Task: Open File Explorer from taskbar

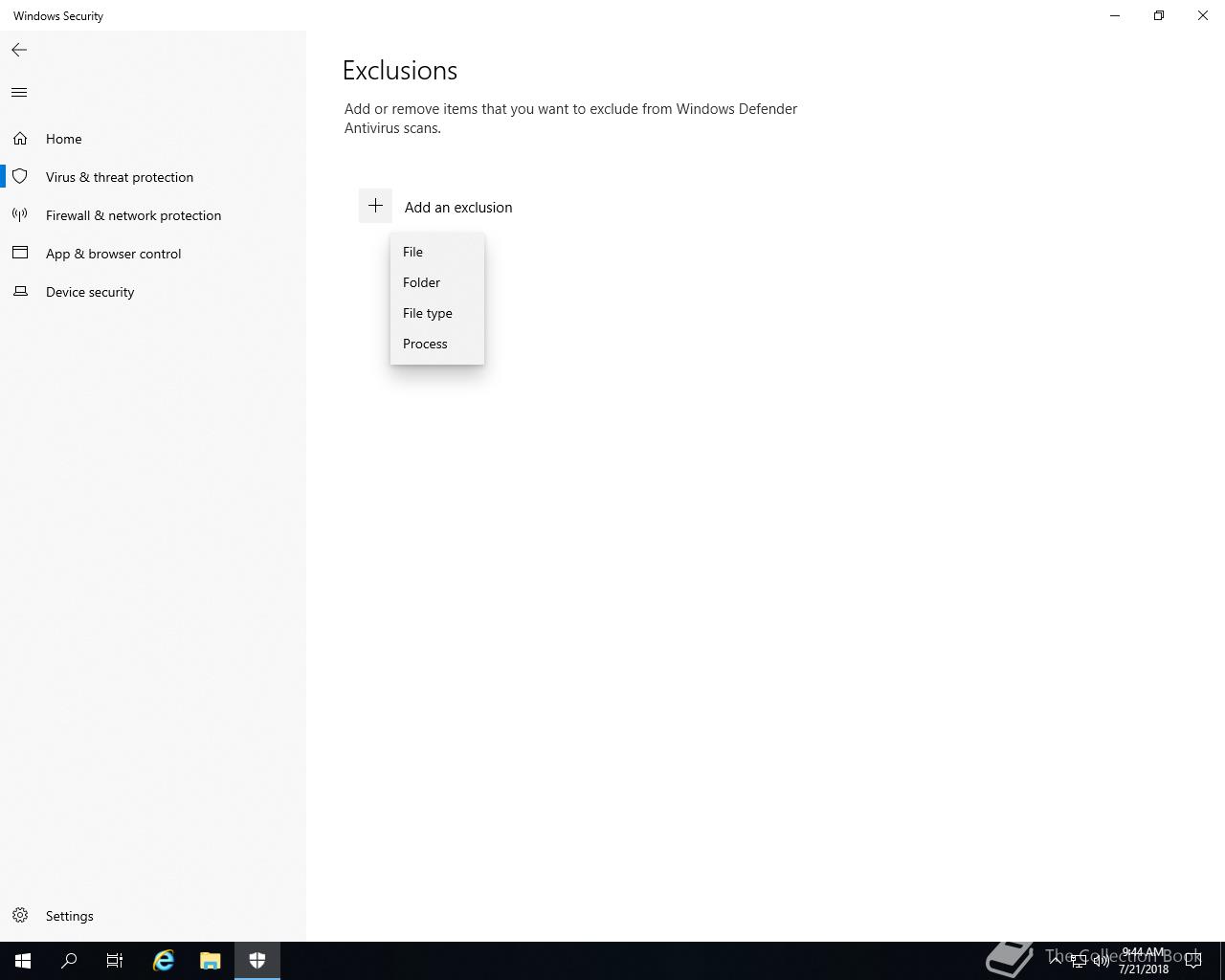Action: pyautogui.click(x=211, y=961)
